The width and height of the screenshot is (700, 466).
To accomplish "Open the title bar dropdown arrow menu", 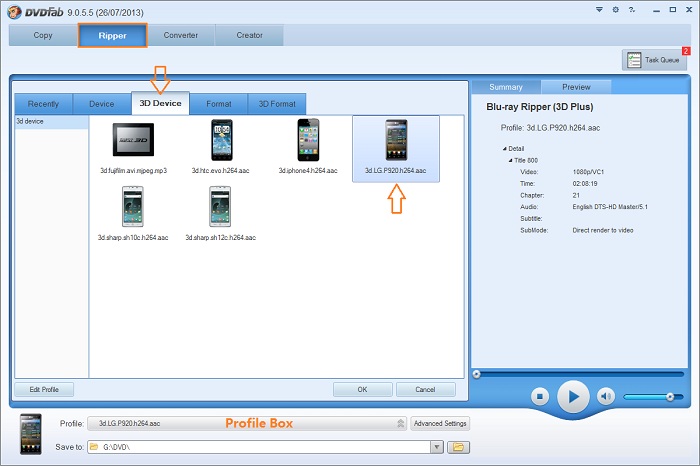I will (600, 9).
